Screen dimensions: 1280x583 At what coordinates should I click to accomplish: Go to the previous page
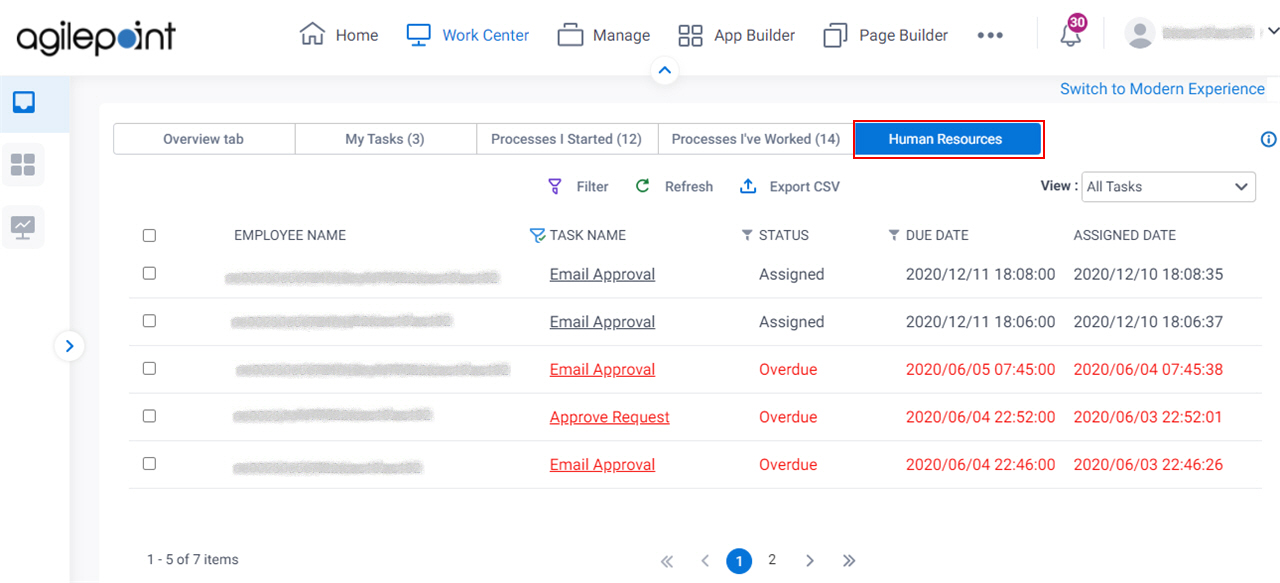(705, 562)
